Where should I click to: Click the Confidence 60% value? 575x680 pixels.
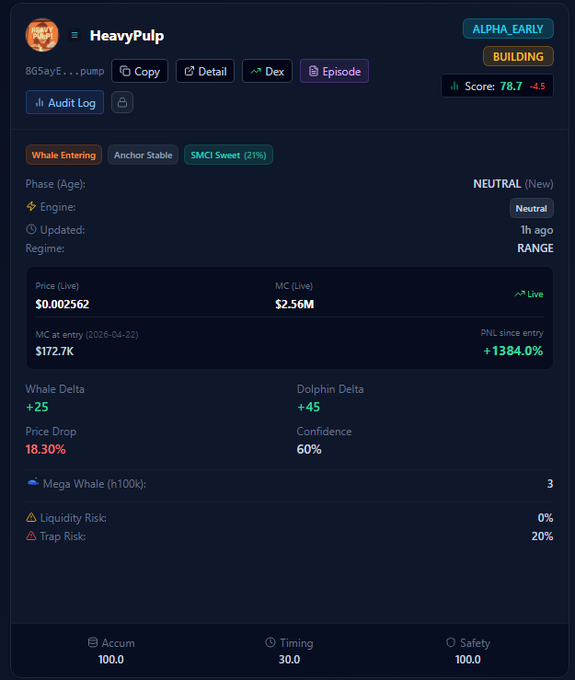click(309, 449)
